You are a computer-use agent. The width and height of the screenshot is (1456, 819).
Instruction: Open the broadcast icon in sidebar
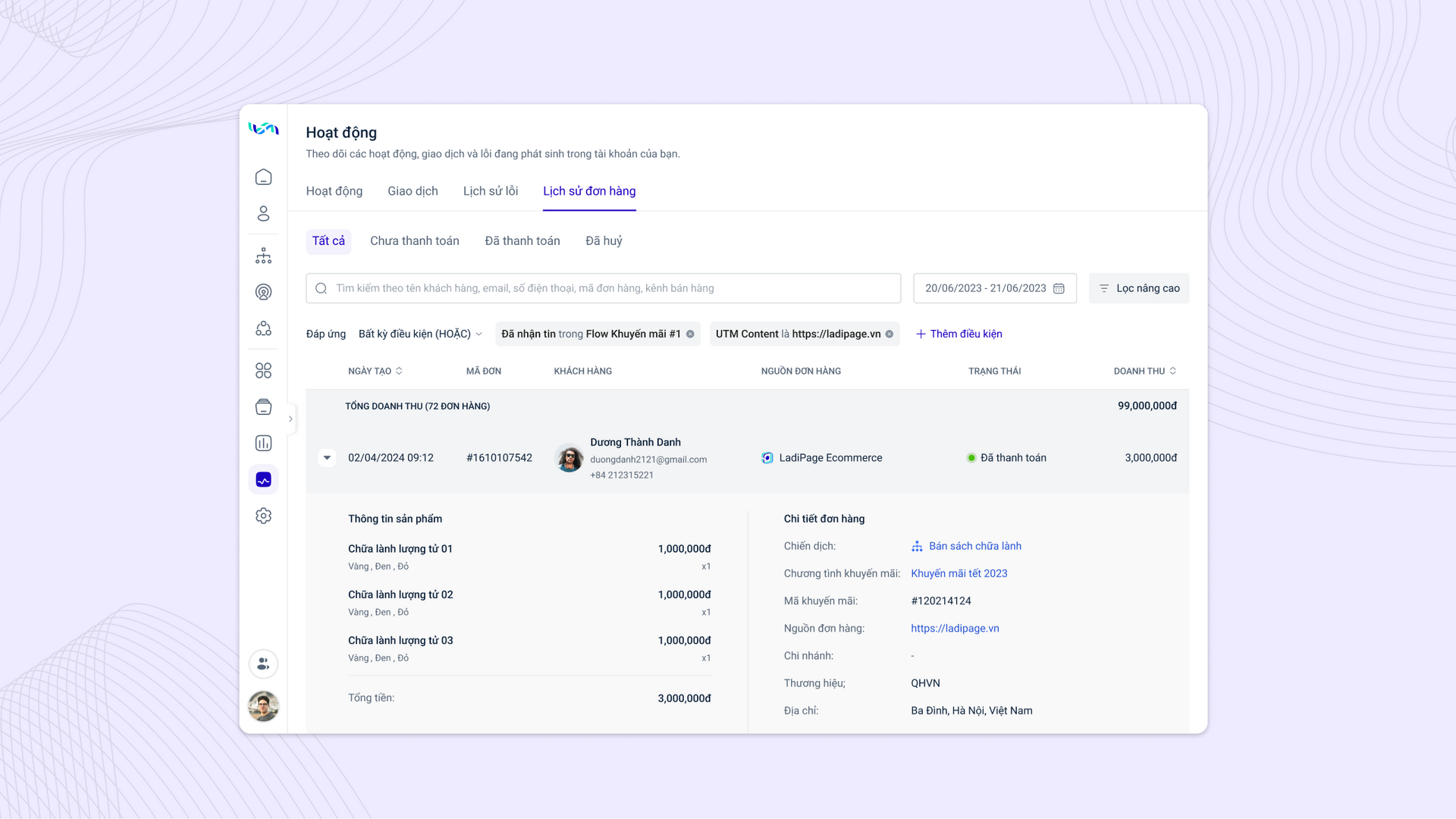tap(263, 292)
